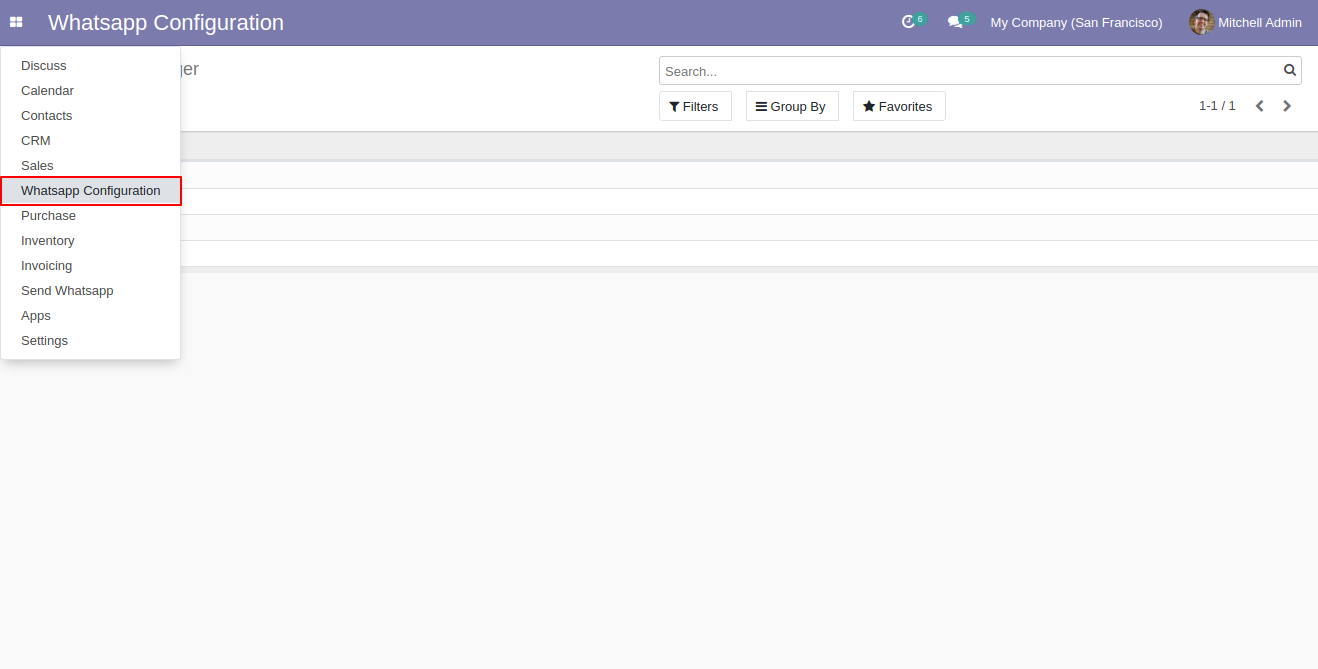Click the 1-1 / 1 pager counter
Image resolution: width=1318 pixels, height=669 pixels.
point(1217,106)
